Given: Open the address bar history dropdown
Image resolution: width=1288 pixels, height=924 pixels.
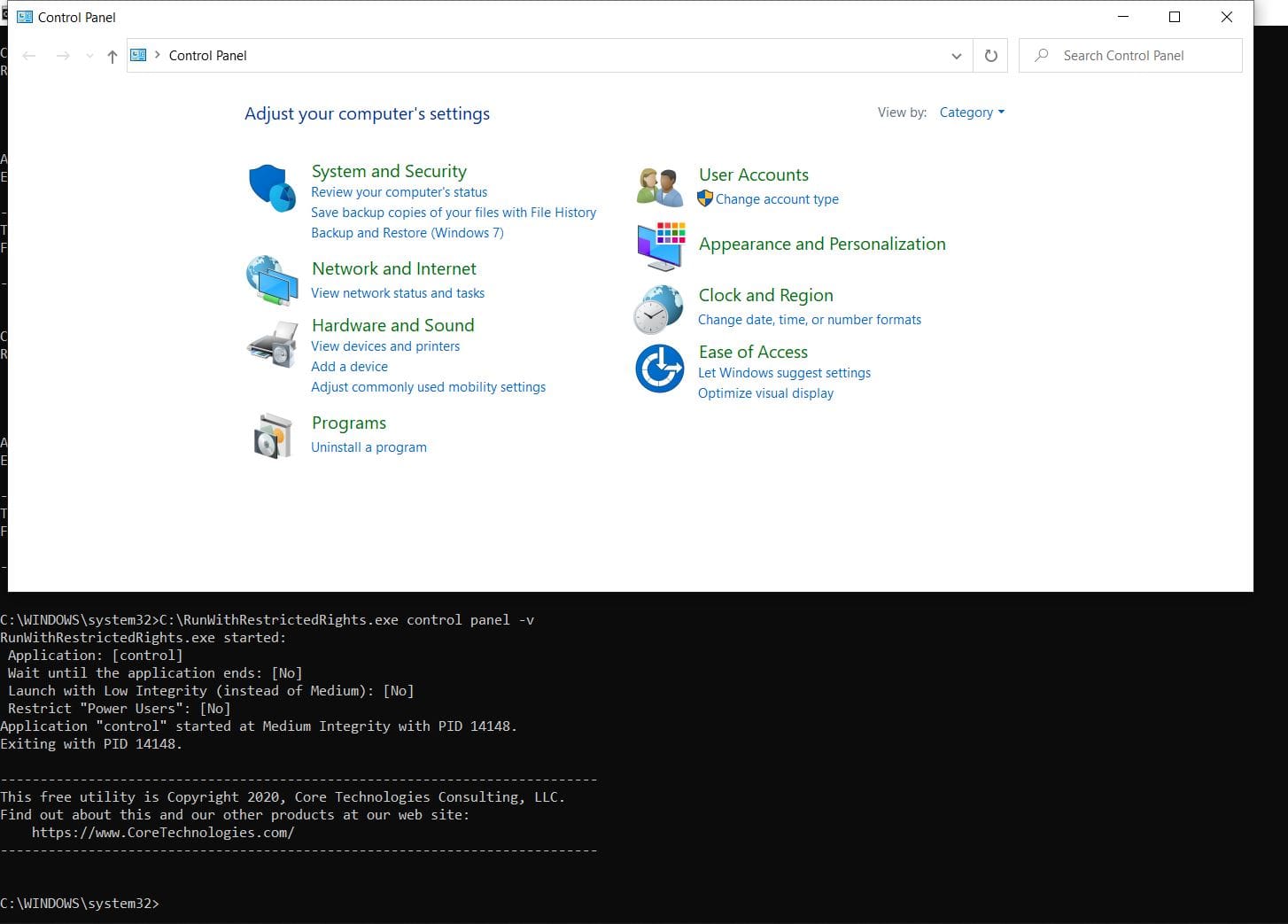Looking at the screenshot, I should coord(956,56).
